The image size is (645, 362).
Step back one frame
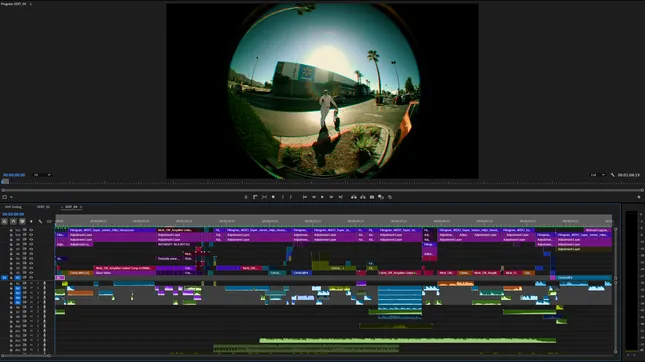pos(314,197)
